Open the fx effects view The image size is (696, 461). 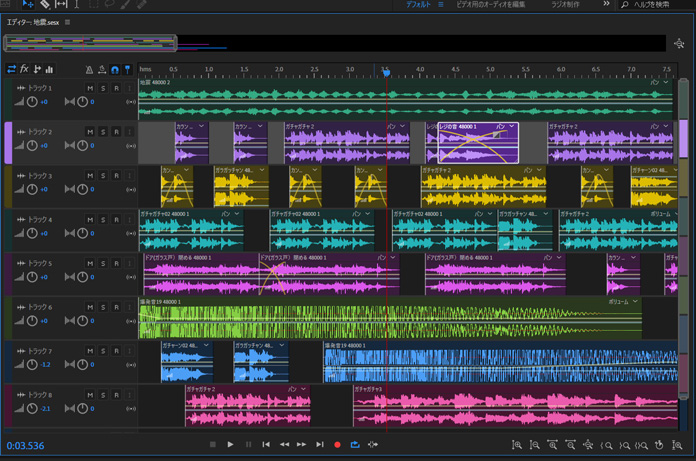point(24,70)
